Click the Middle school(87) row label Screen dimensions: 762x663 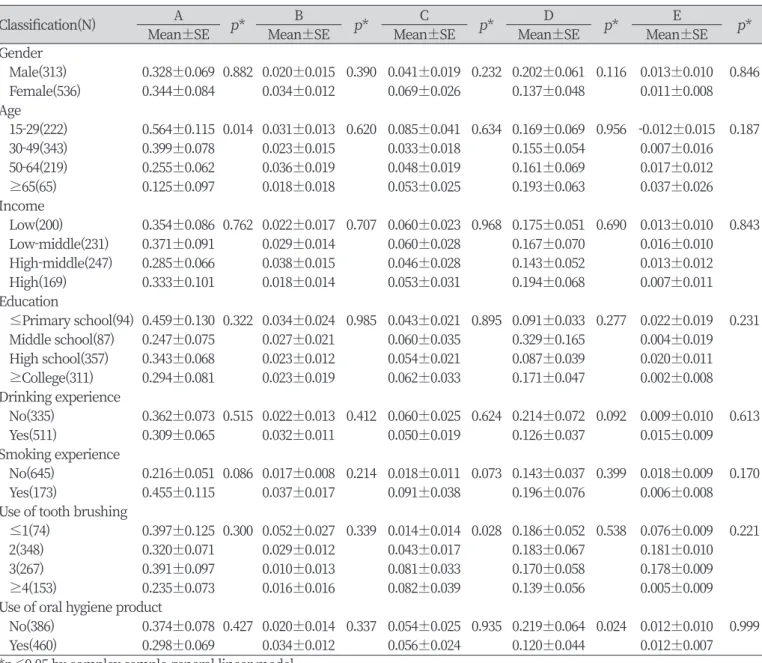click(x=62, y=339)
